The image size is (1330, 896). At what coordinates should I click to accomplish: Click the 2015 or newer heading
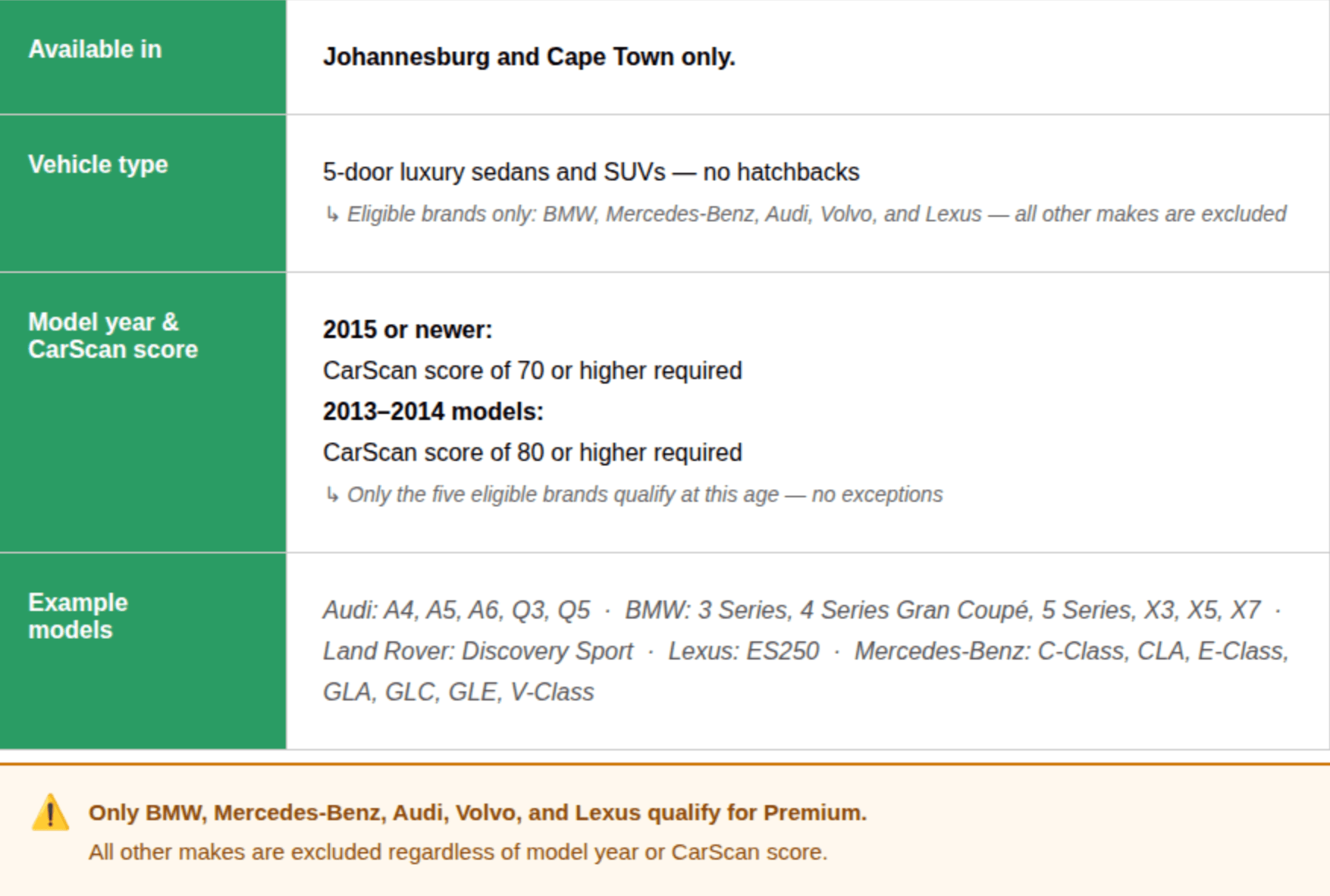(408, 330)
